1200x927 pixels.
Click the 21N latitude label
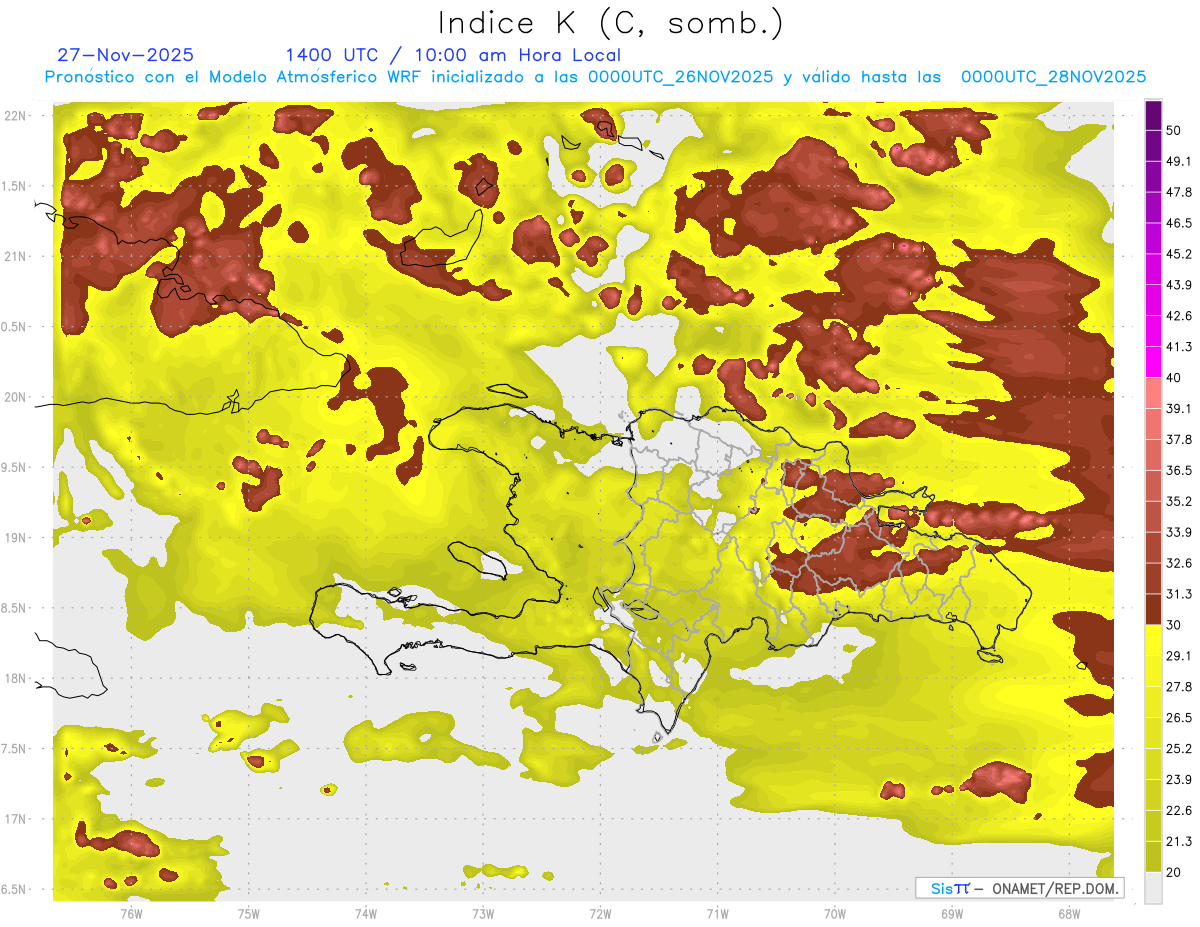click(x=15, y=257)
